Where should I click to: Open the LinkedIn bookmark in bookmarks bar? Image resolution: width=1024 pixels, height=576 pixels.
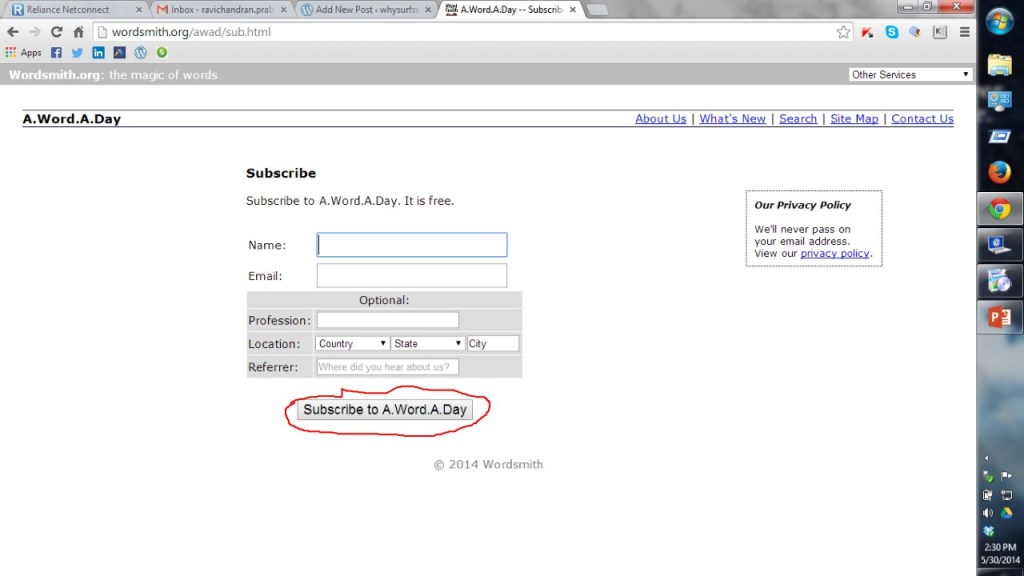tap(98, 52)
